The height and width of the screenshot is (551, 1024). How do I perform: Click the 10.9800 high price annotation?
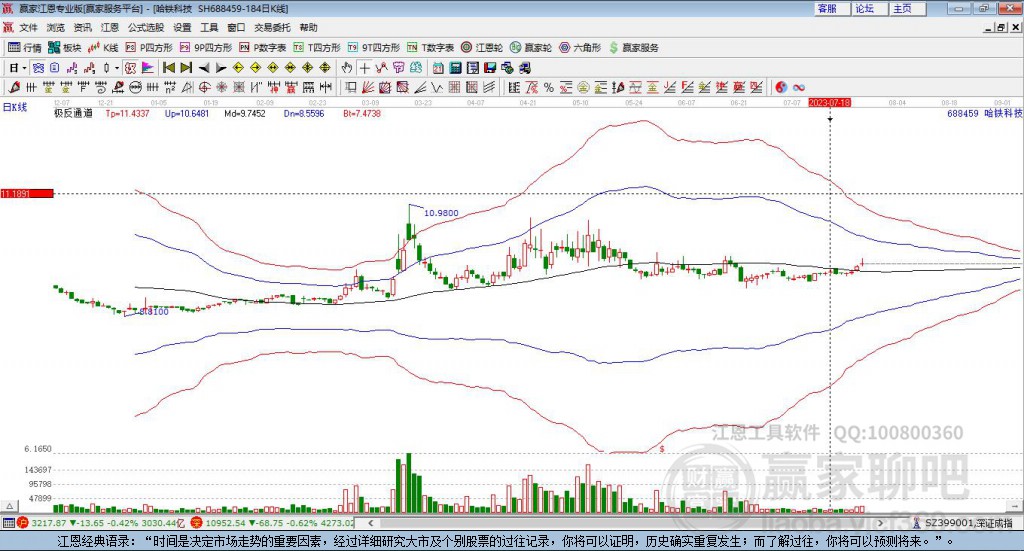tap(441, 213)
